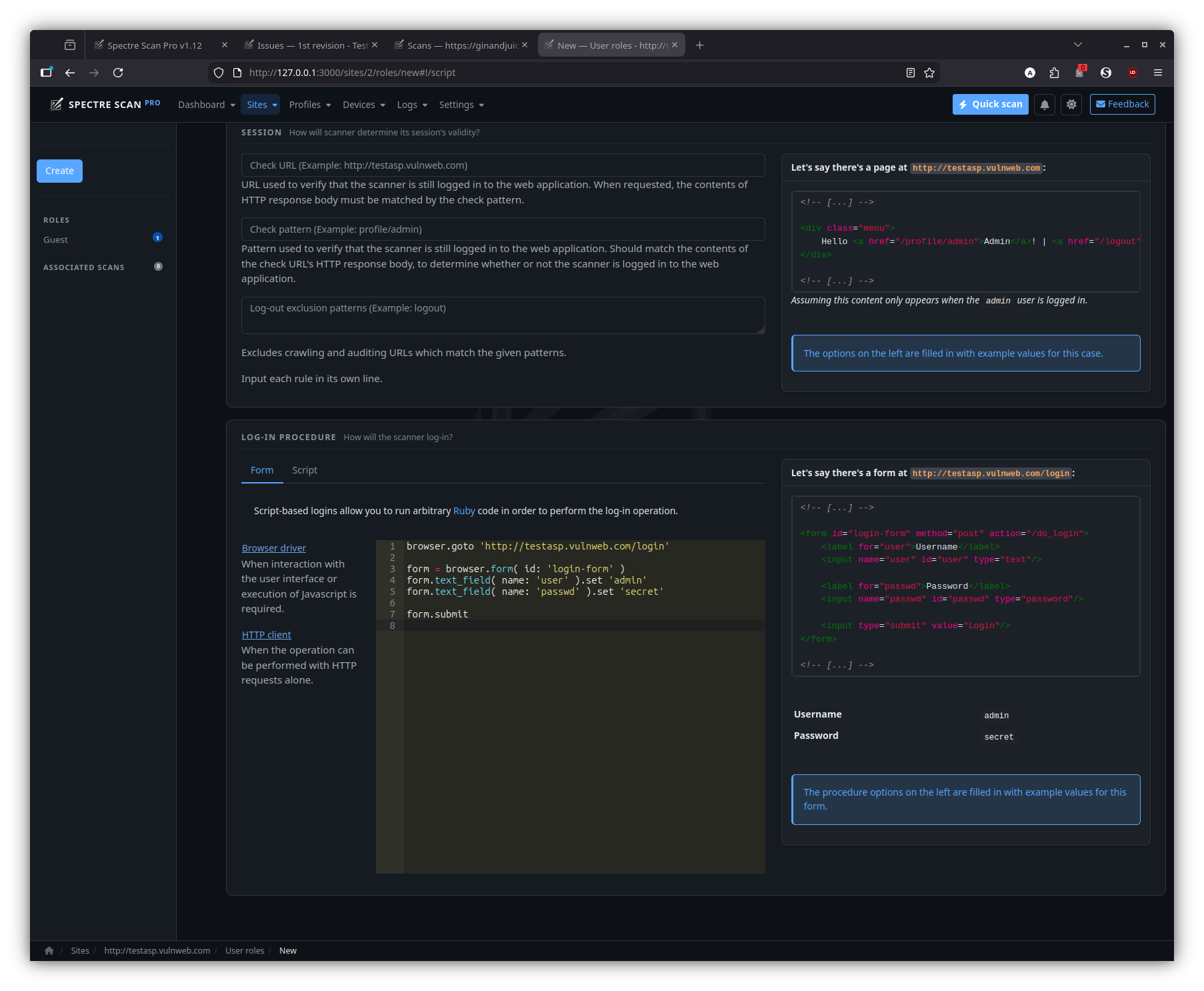This screenshot has height=991, width=1204.
Task: Expand the Profiles dropdown menu
Action: 309,105
